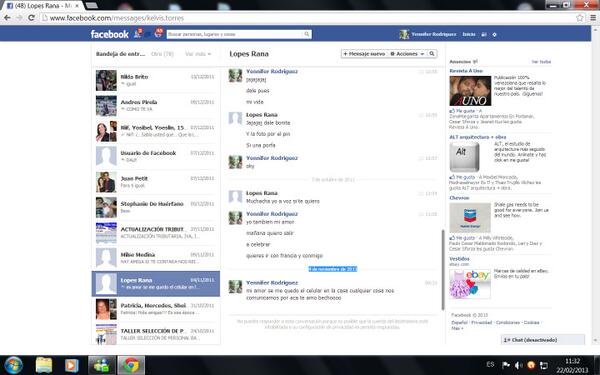This screenshot has width=600, height=375.
Task: Click the '+ Mensaje nuevo' button
Action: tap(364, 54)
